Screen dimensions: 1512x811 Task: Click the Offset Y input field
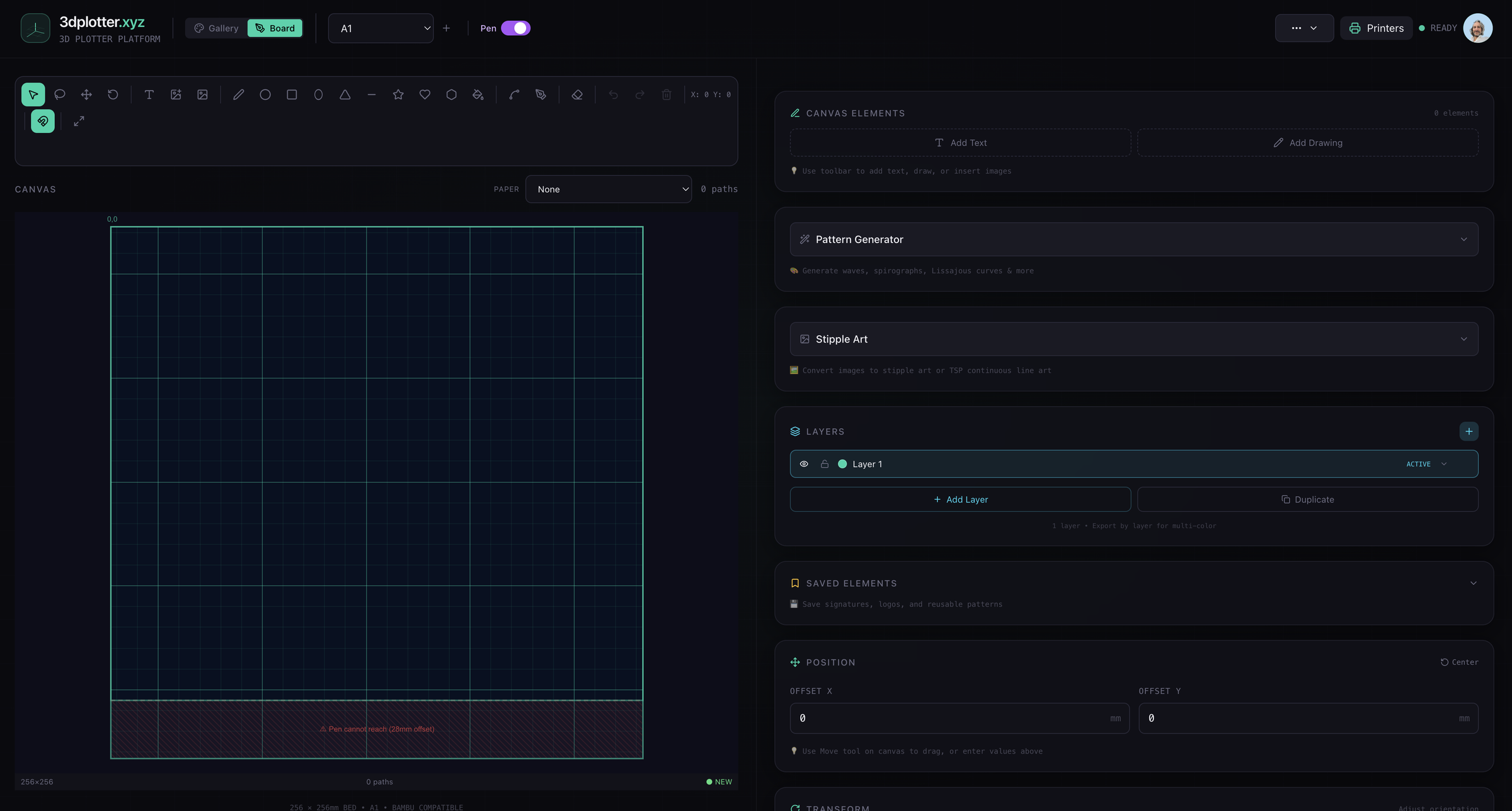tap(1309, 718)
